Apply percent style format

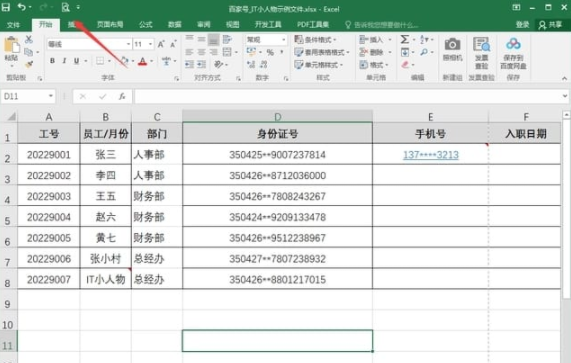tap(270, 53)
